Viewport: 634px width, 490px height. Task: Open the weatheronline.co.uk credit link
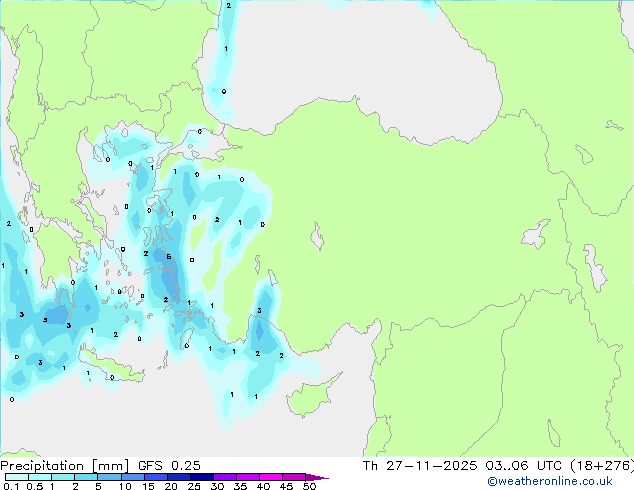click(550, 481)
